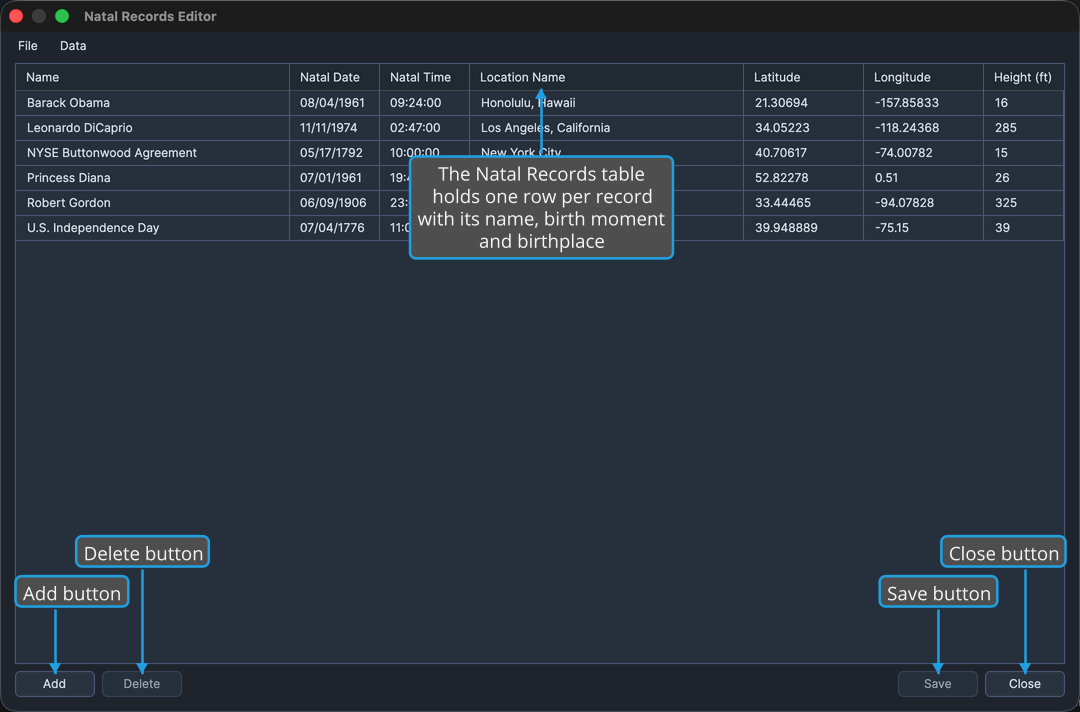This screenshot has height=712, width=1080.
Task: Click the Honolulu, Hawaii location cell
Action: pos(606,103)
